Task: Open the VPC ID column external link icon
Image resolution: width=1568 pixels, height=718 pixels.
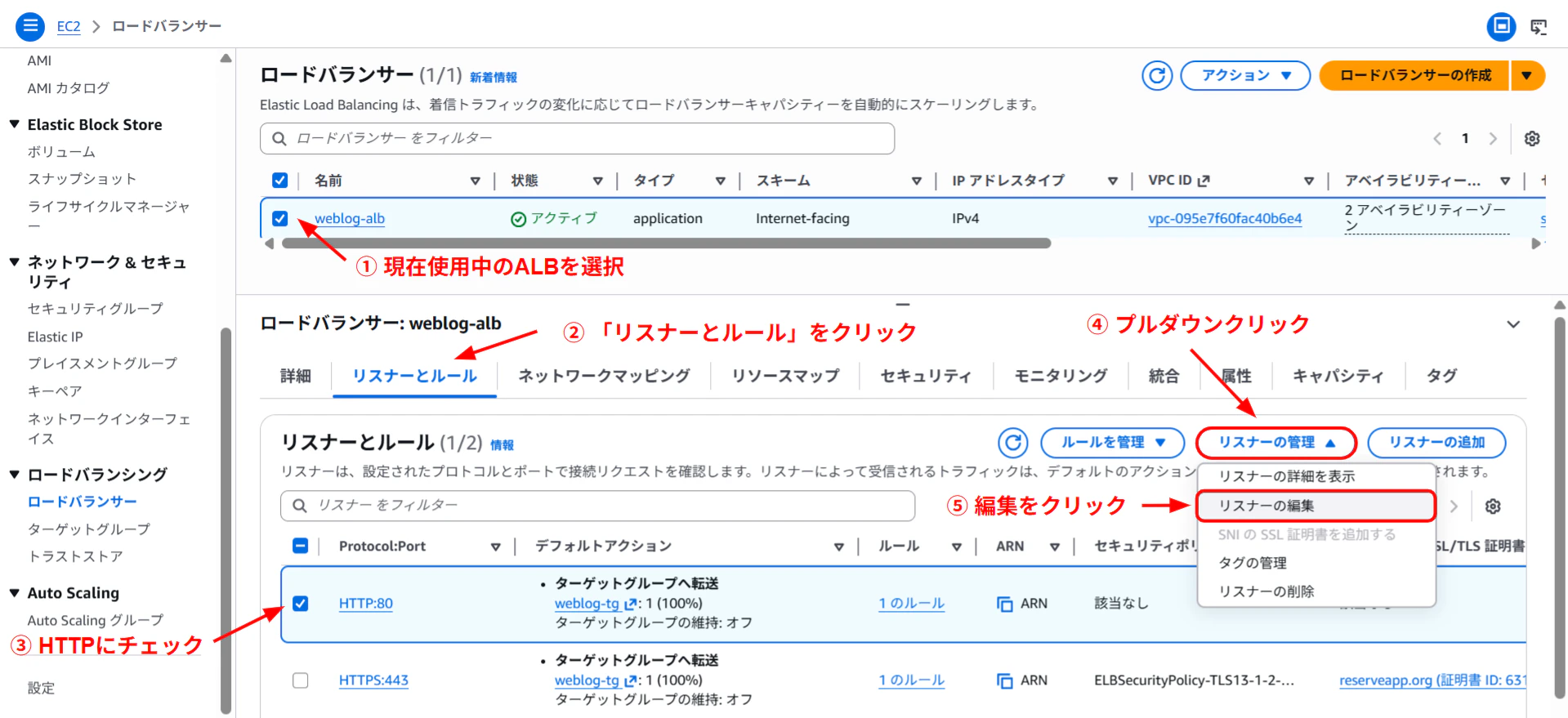Action: coord(1204,181)
